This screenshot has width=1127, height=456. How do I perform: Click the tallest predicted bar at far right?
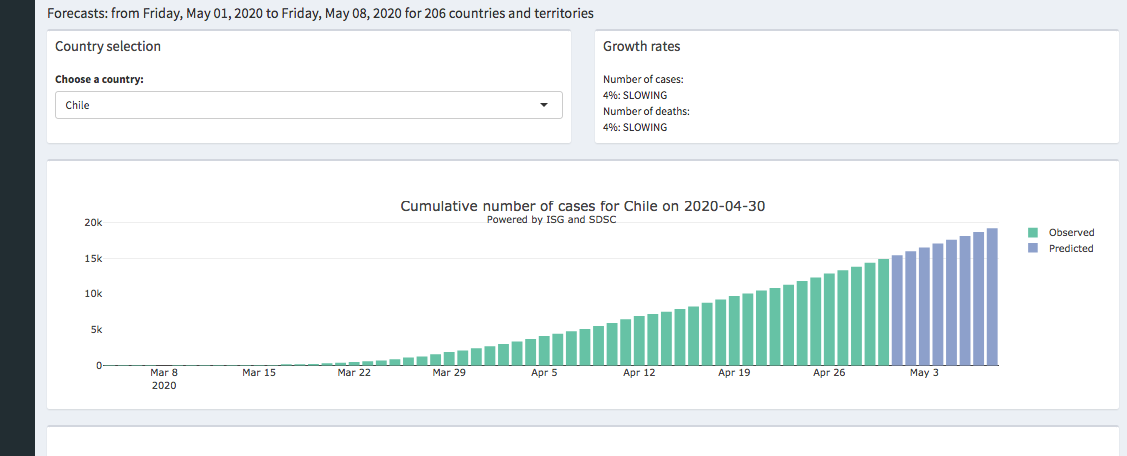point(992,297)
